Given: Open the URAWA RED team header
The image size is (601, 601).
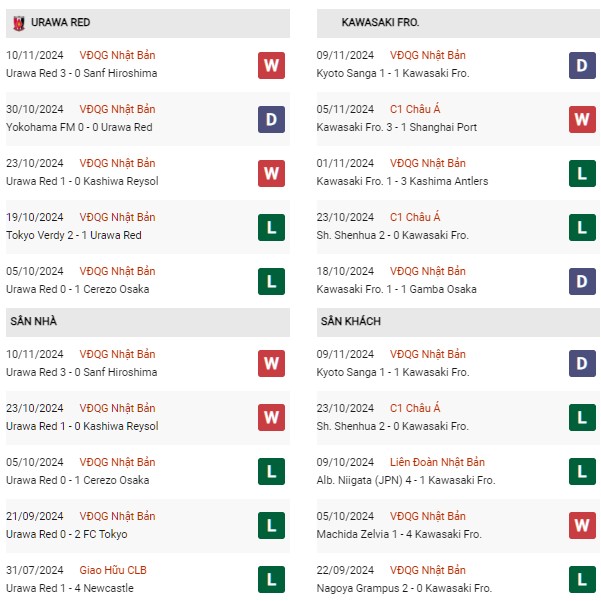Looking at the screenshot, I should 148,23.
